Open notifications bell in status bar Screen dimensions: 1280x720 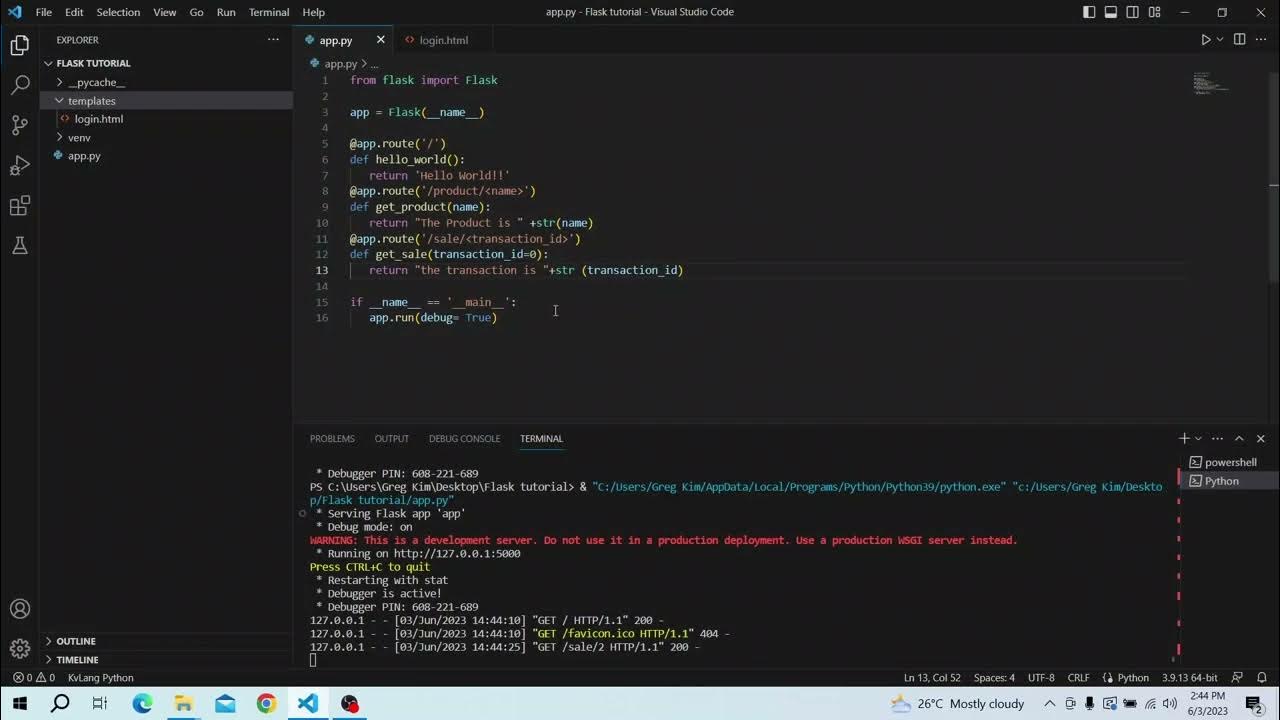coord(1263,677)
